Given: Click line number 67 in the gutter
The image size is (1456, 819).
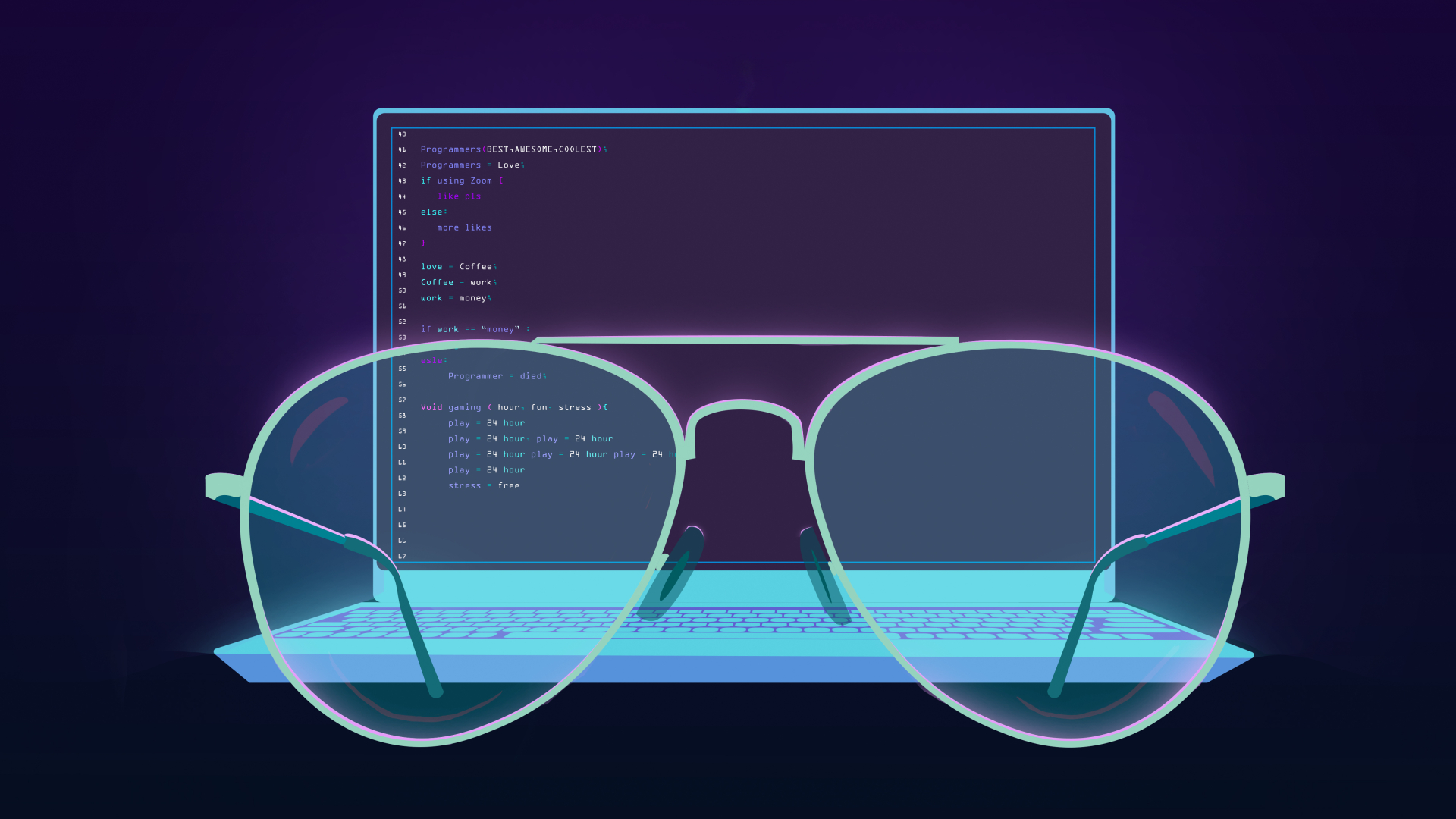Looking at the screenshot, I should coord(402,557).
